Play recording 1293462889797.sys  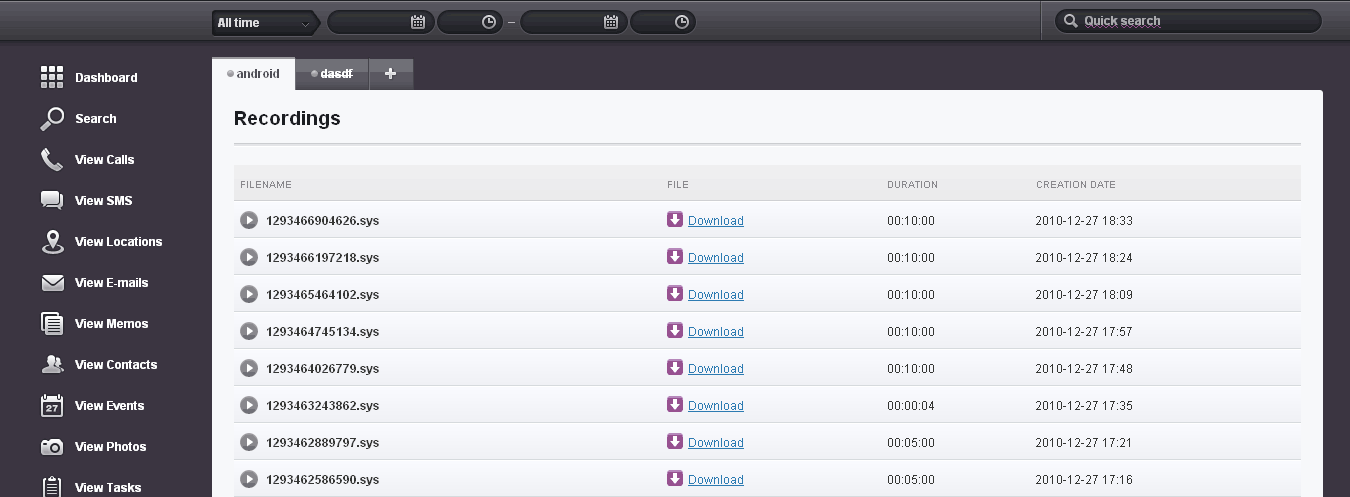(x=249, y=442)
